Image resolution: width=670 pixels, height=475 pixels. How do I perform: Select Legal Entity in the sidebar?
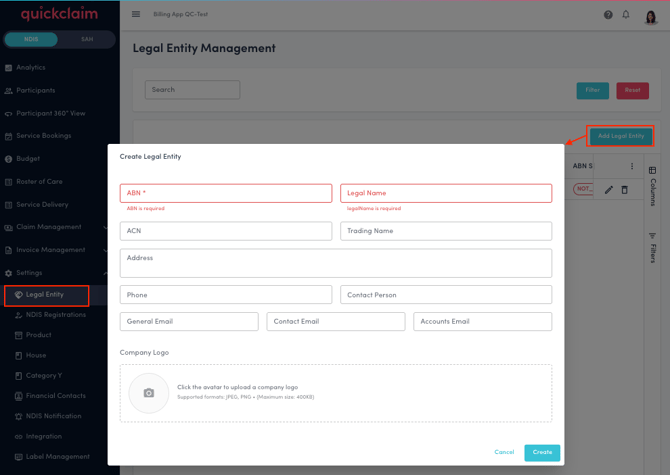coord(45,295)
